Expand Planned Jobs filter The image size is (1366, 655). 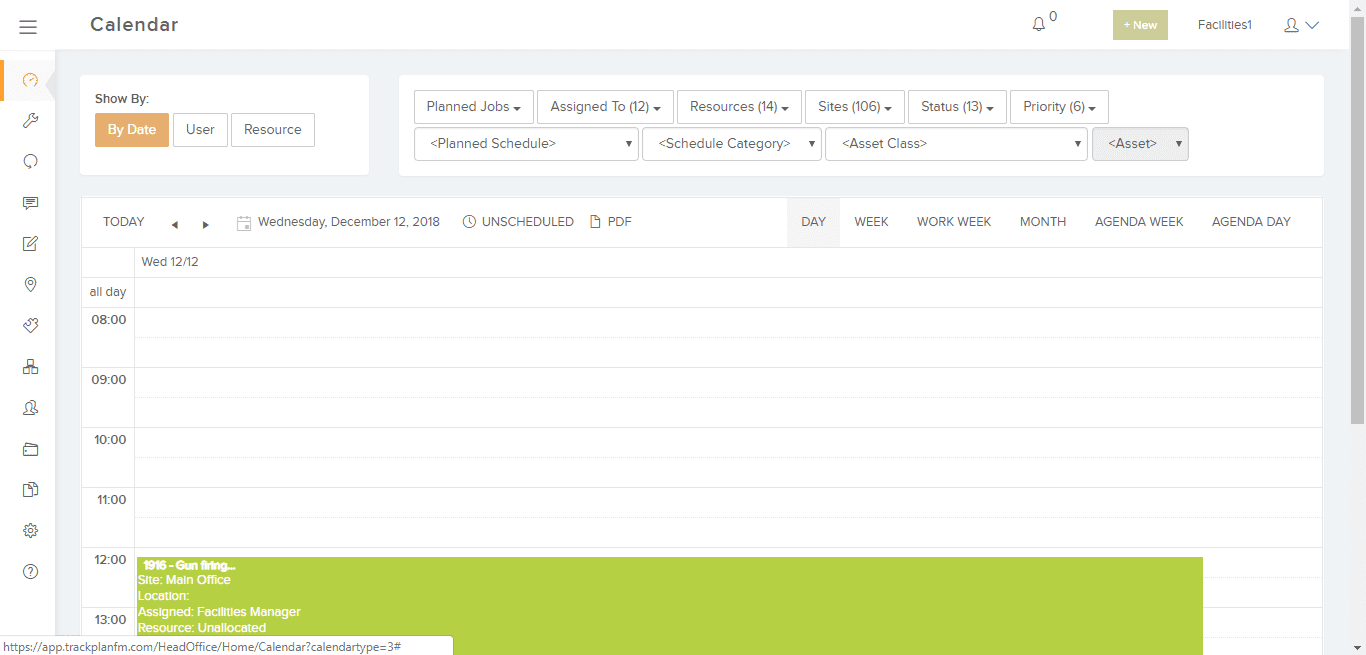[474, 107]
